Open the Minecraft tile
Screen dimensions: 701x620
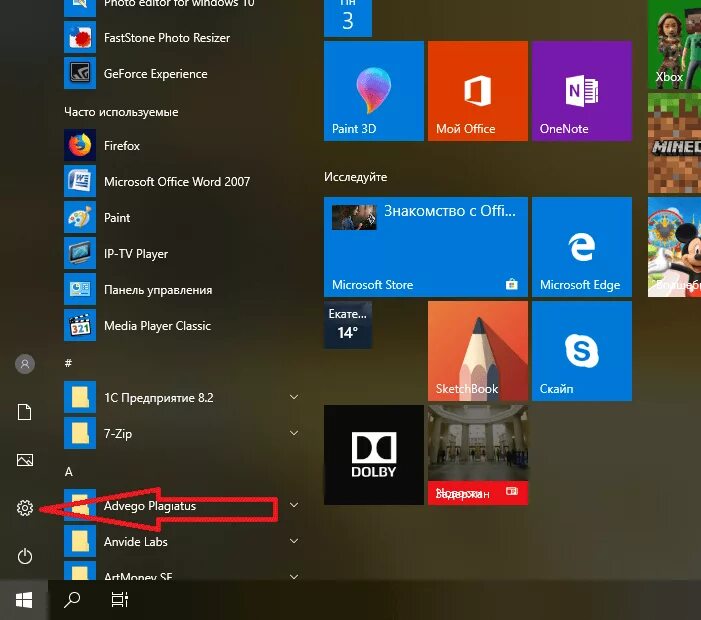click(x=674, y=143)
